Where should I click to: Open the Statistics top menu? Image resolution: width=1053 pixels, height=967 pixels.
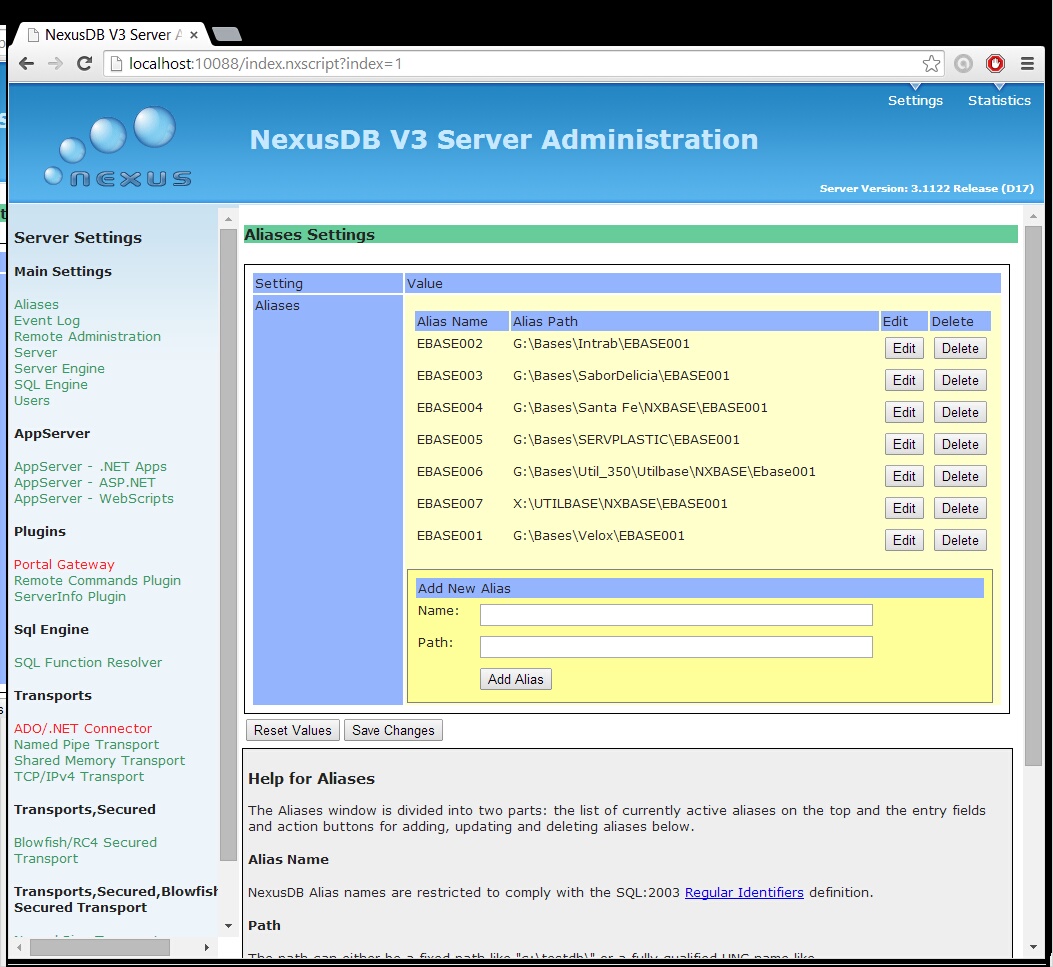(x=999, y=100)
